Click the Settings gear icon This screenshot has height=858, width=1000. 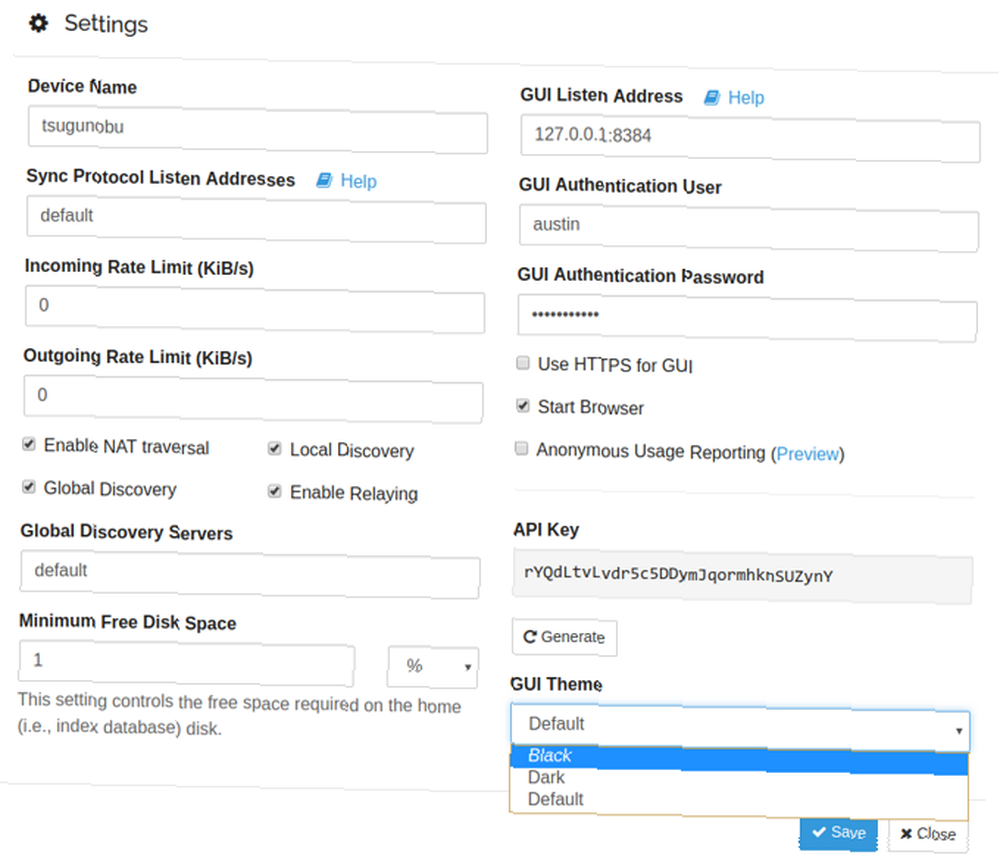38,24
